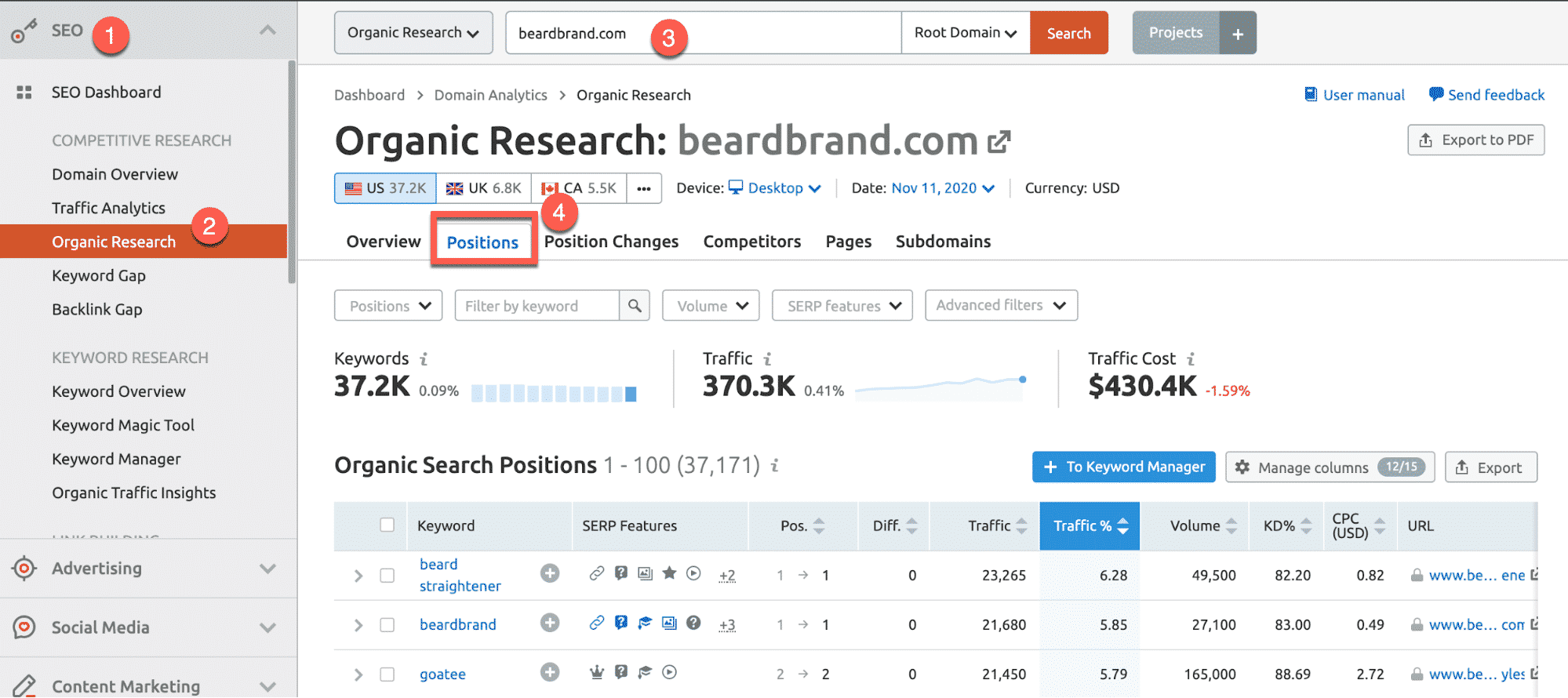1568x698 pixels.
Task: Toggle the select-all checkbox in table header
Action: tap(387, 525)
